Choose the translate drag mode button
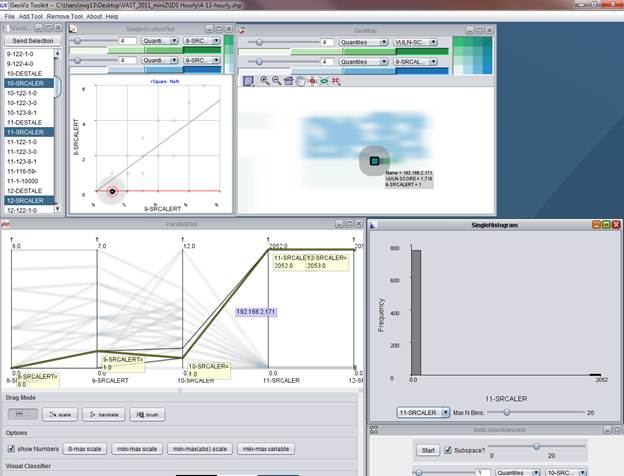The height and width of the screenshot is (476, 624). (104, 413)
